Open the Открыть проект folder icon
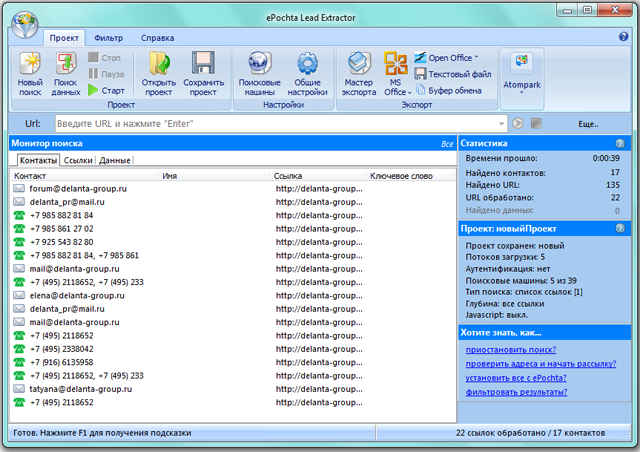The width and height of the screenshot is (640, 452). [x=159, y=63]
